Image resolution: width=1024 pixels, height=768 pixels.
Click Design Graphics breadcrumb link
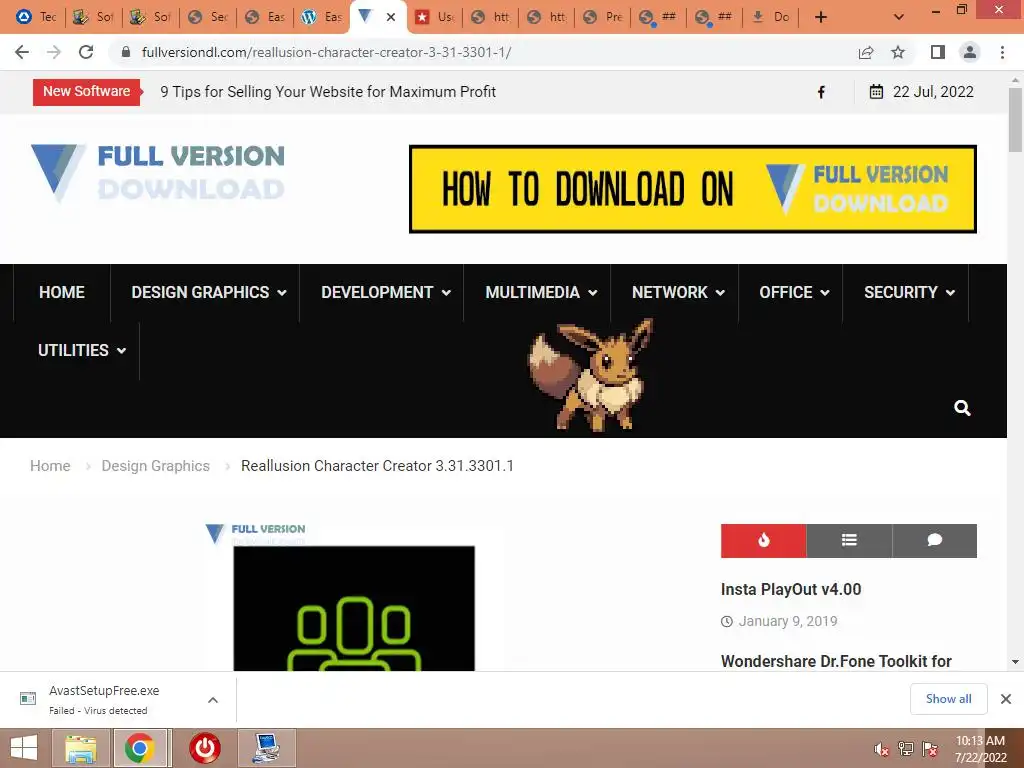tap(155, 466)
